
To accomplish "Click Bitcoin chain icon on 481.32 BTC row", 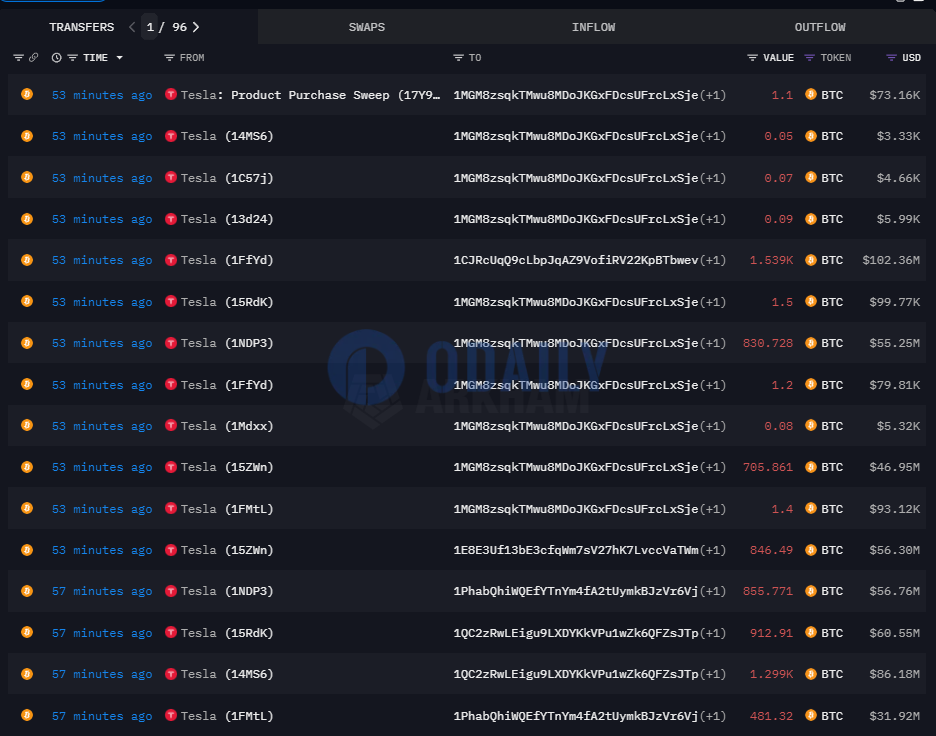I will click(x=27, y=715).
